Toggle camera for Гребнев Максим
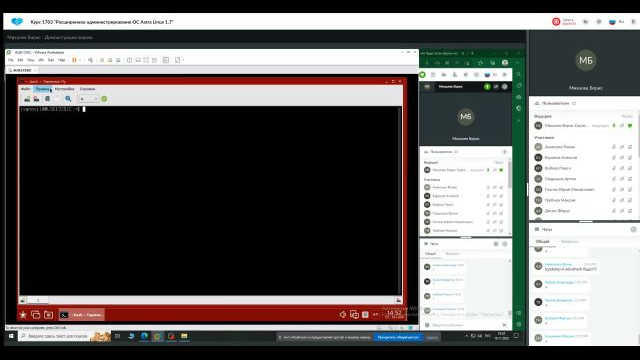The width and height of the screenshot is (640, 360). pyautogui.click(x=622, y=200)
